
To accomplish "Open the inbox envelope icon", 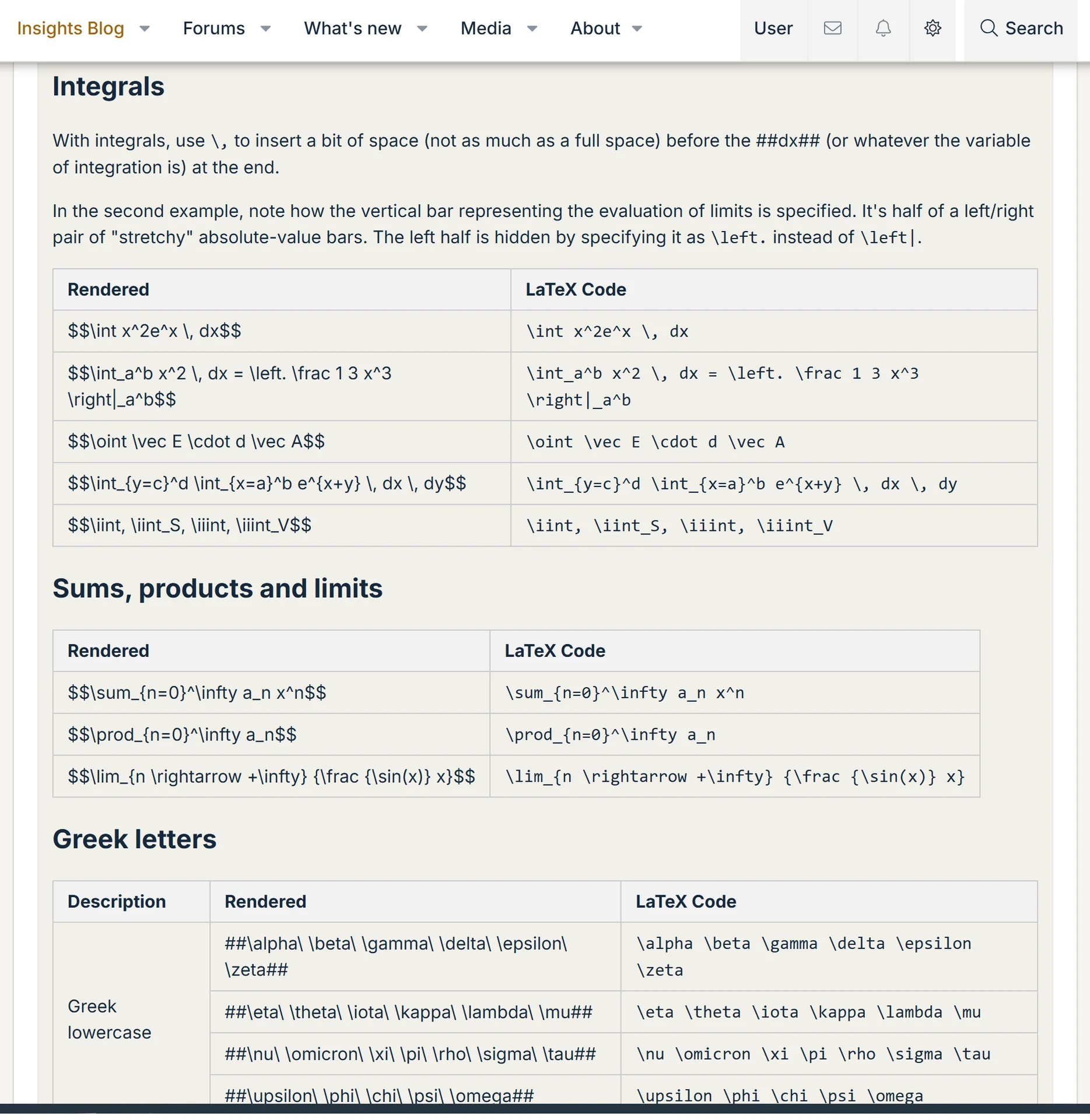I will point(832,28).
